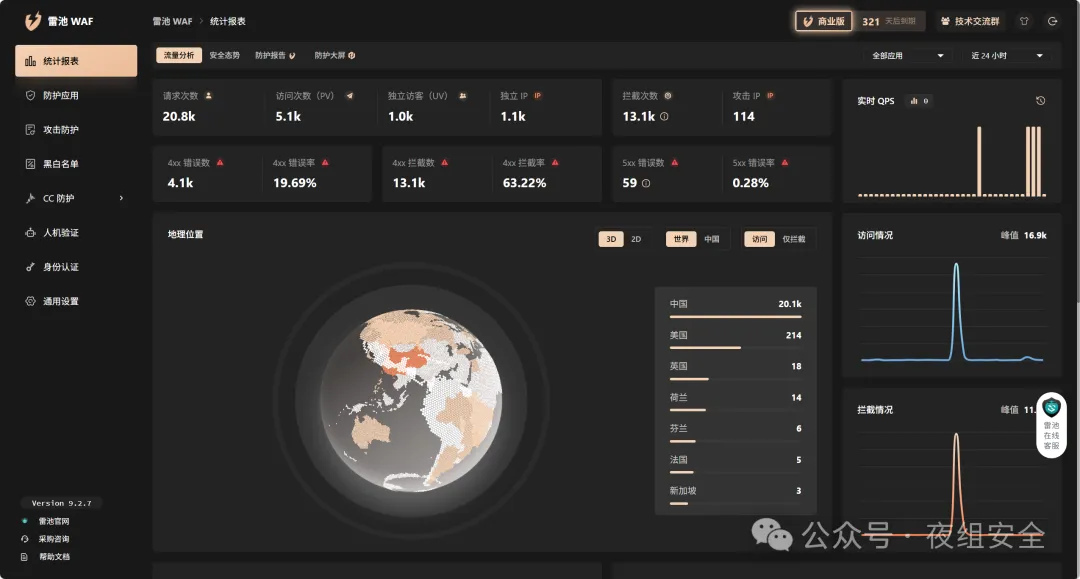Screen dimensions: 1080x579
Task: Show 访问 data on the map
Action: [x=759, y=239]
